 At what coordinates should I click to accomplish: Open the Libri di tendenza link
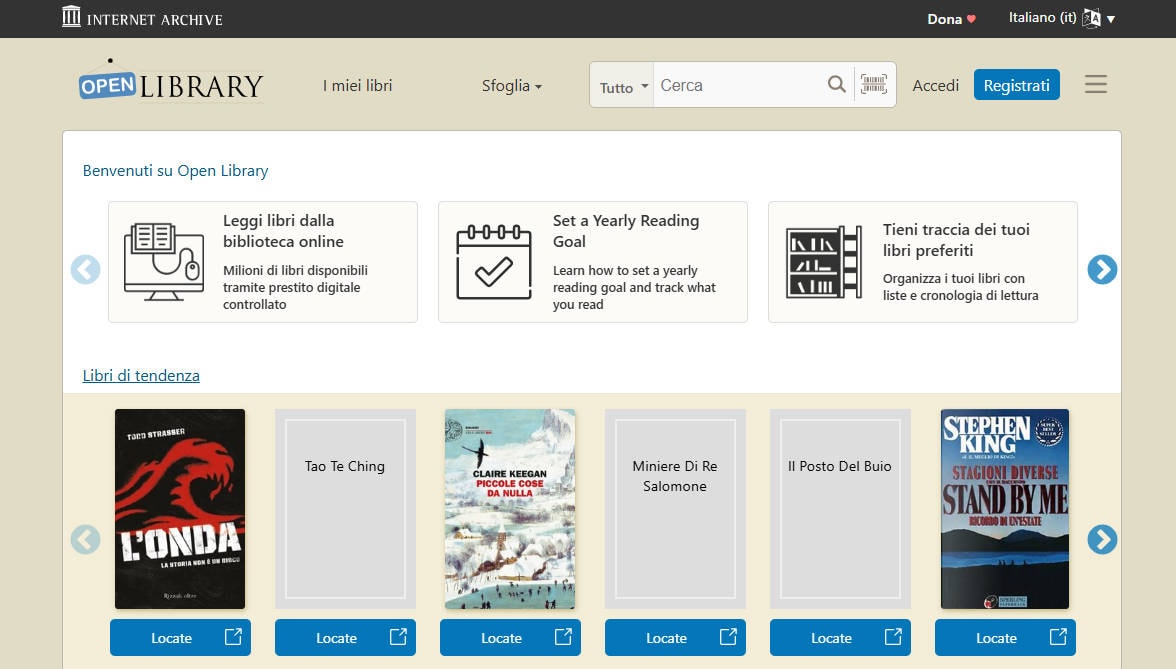tap(140, 375)
